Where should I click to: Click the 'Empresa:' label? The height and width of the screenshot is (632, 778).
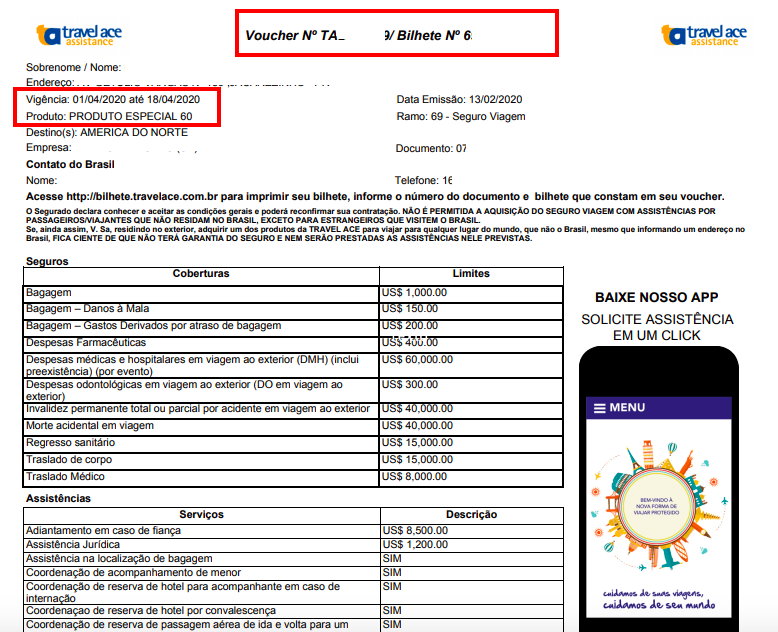point(49,148)
